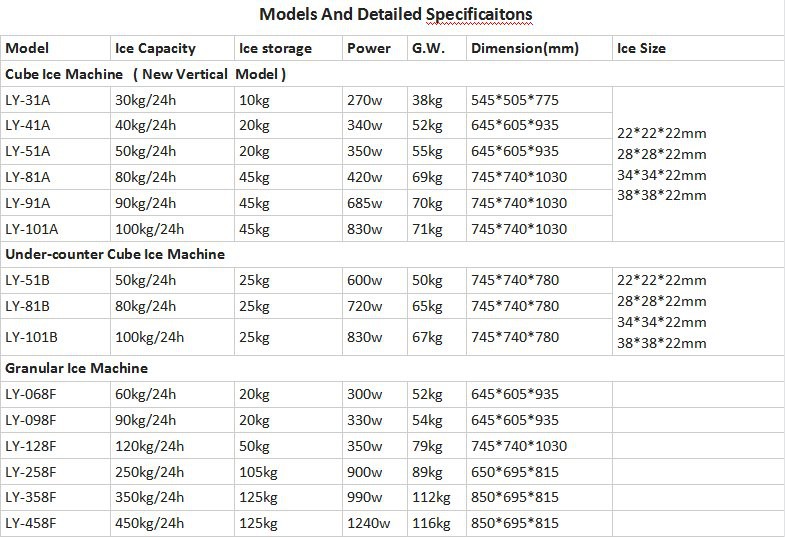This screenshot has height=537, width=785.
Task: Select the "Ice Size" column header
Action: (642, 49)
